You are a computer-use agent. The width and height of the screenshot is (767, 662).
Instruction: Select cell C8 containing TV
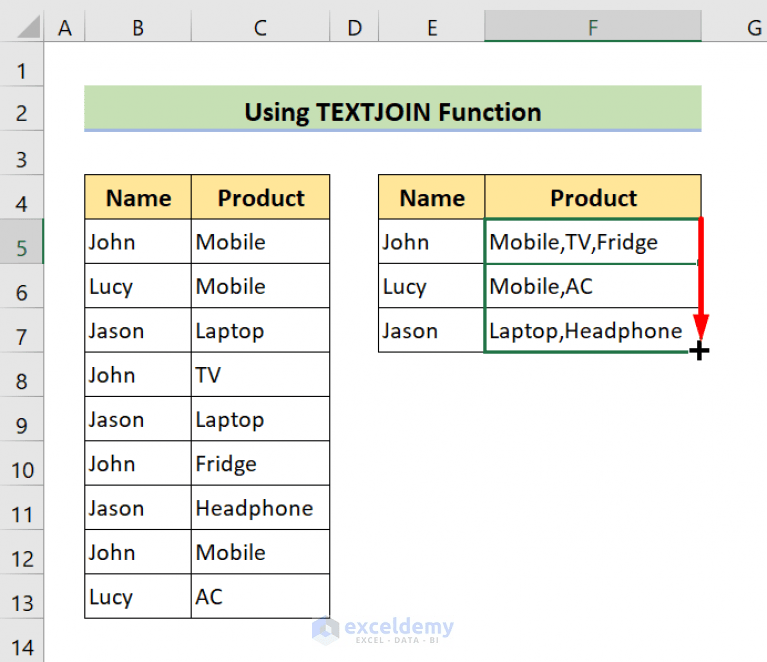[x=260, y=374]
